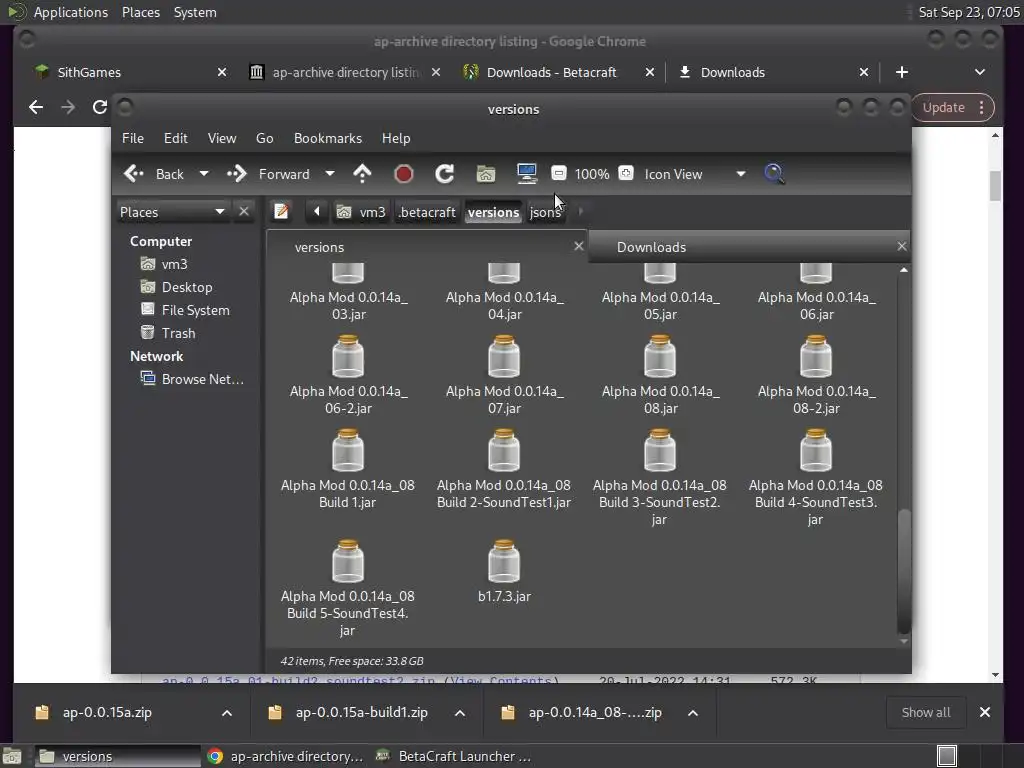Select Build 4-SoundTest3.jar jar icon

(816, 450)
